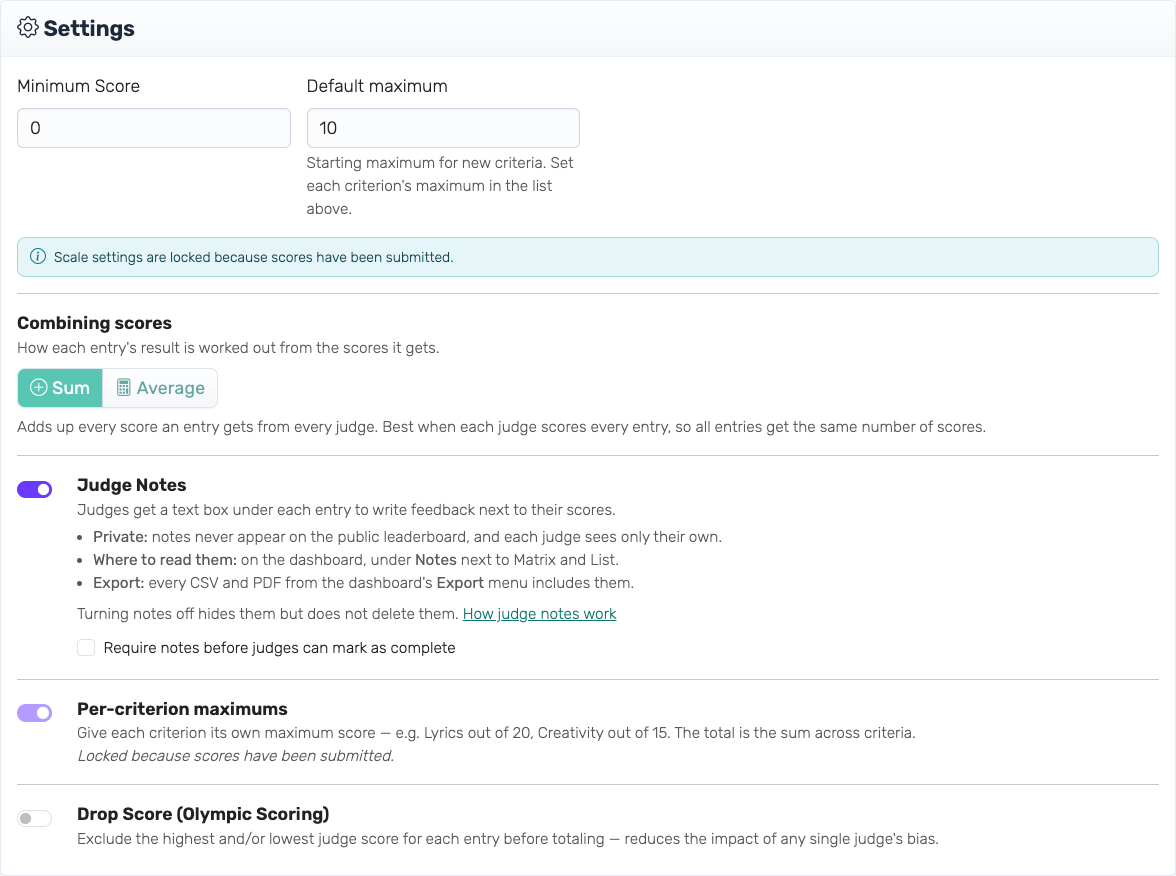The width and height of the screenshot is (1176, 876).
Task: Select the Sum combining option
Action: (x=60, y=388)
